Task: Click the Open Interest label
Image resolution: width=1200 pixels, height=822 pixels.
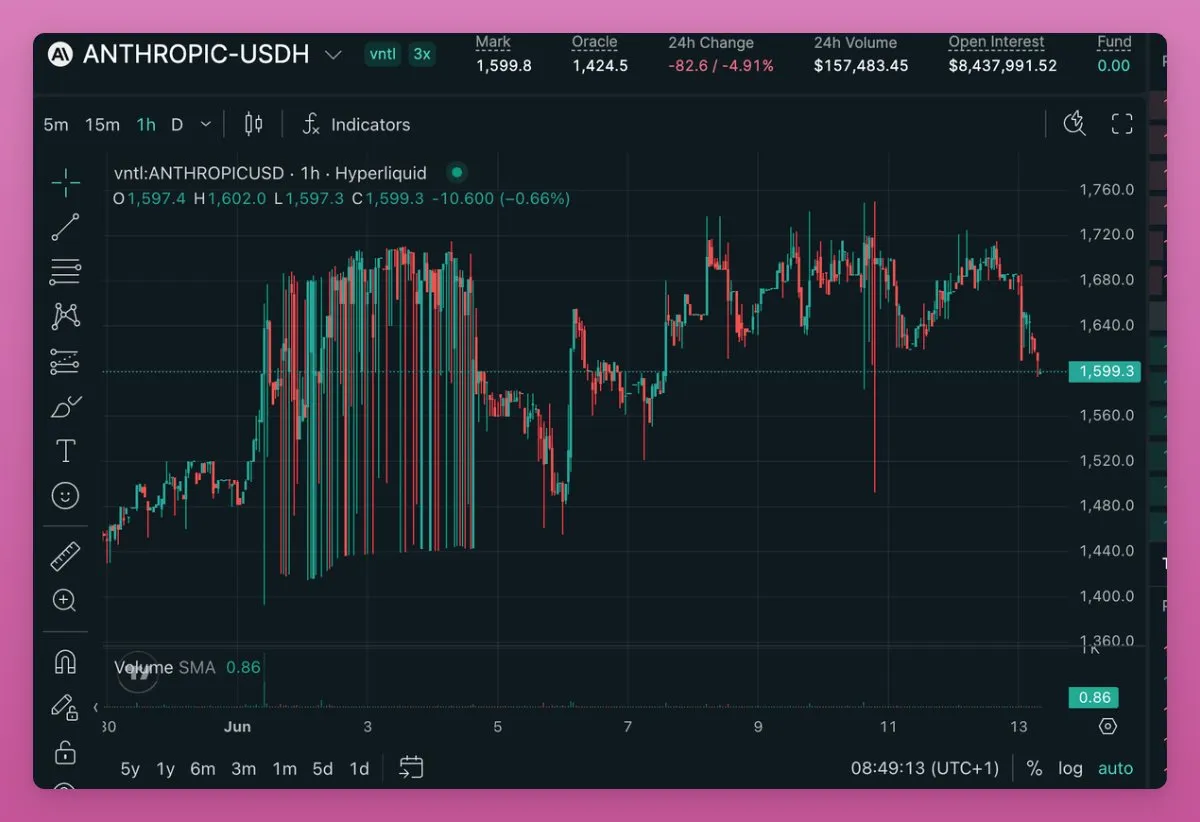Action: [997, 42]
